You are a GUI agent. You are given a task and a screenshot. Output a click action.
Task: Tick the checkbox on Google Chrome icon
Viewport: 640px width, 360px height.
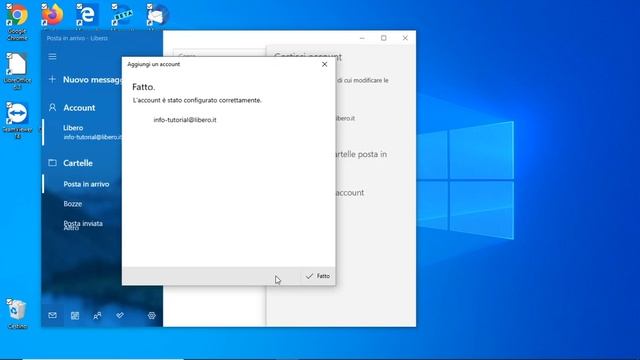tap(9, 7)
